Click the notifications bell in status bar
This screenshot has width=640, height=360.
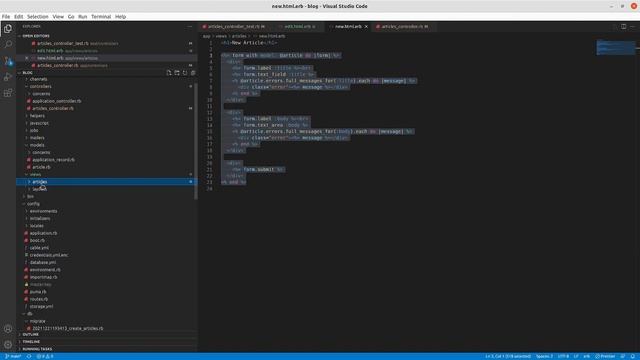pos(633,356)
